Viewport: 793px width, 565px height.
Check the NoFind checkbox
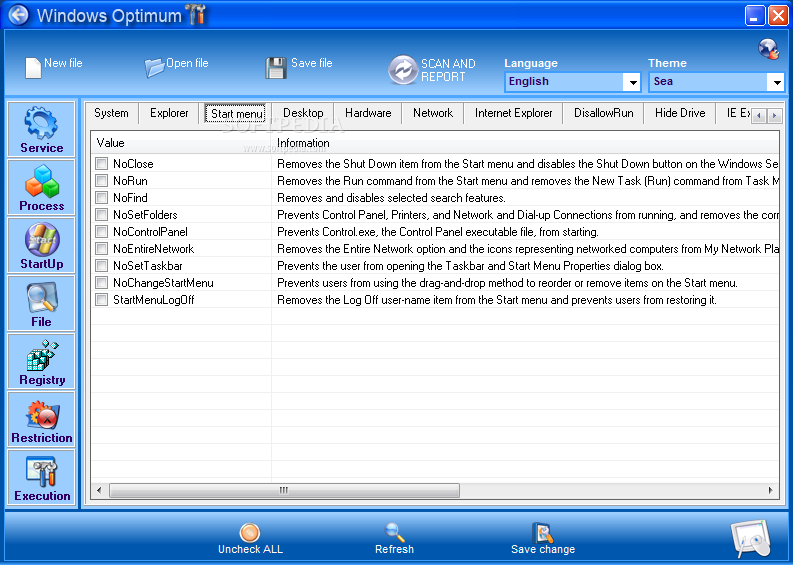point(102,197)
